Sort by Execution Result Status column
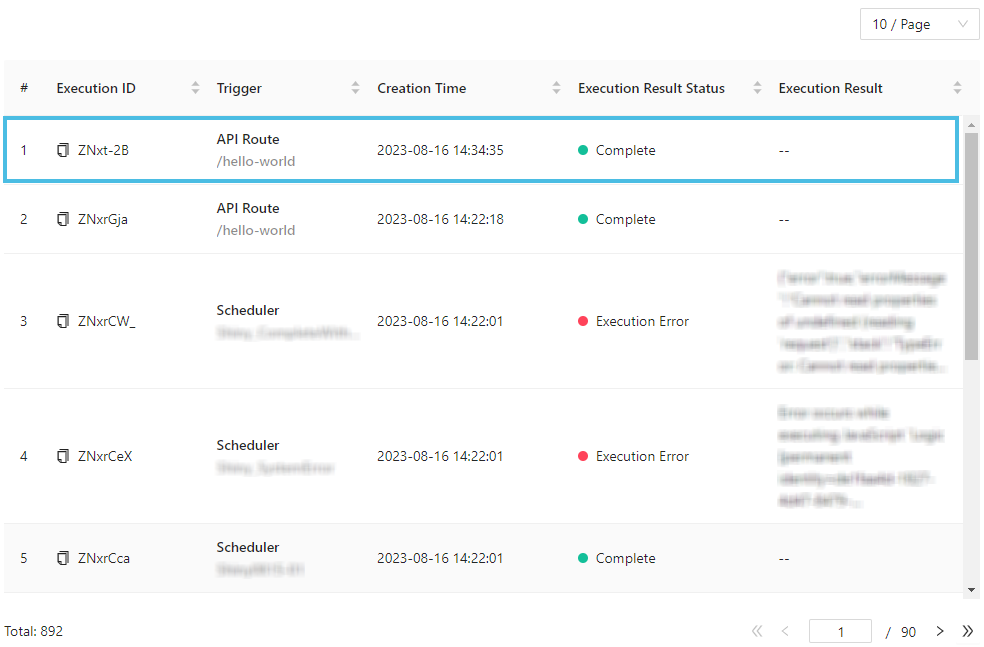984x647 pixels. (x=757, y=88)
